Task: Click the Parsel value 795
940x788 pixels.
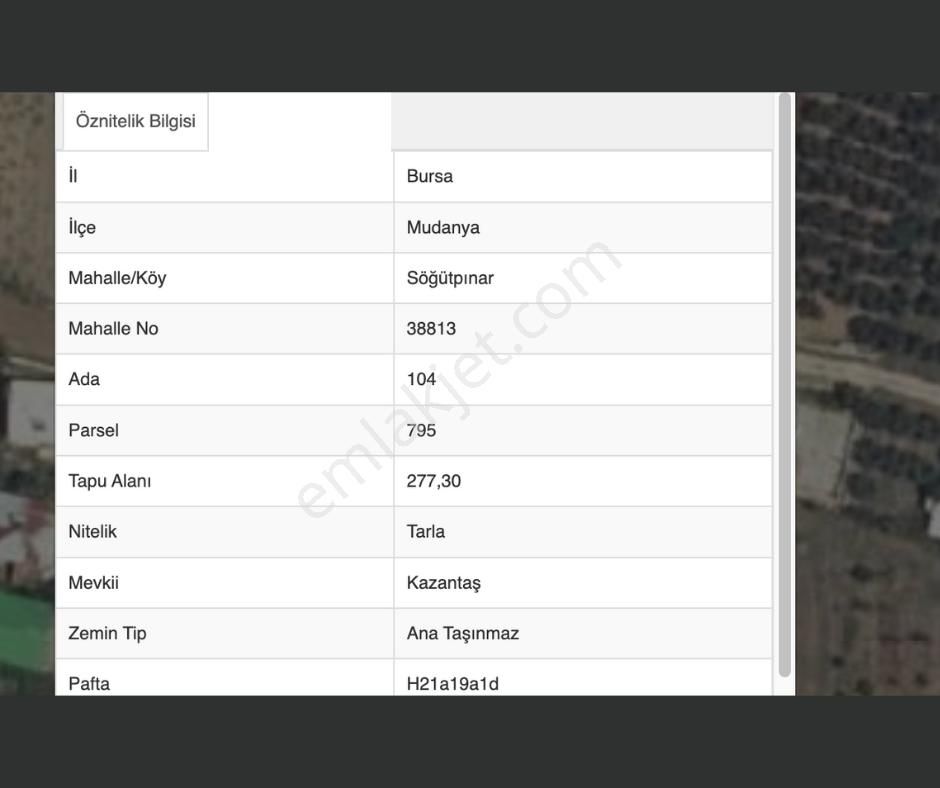Action: [421, 430]
